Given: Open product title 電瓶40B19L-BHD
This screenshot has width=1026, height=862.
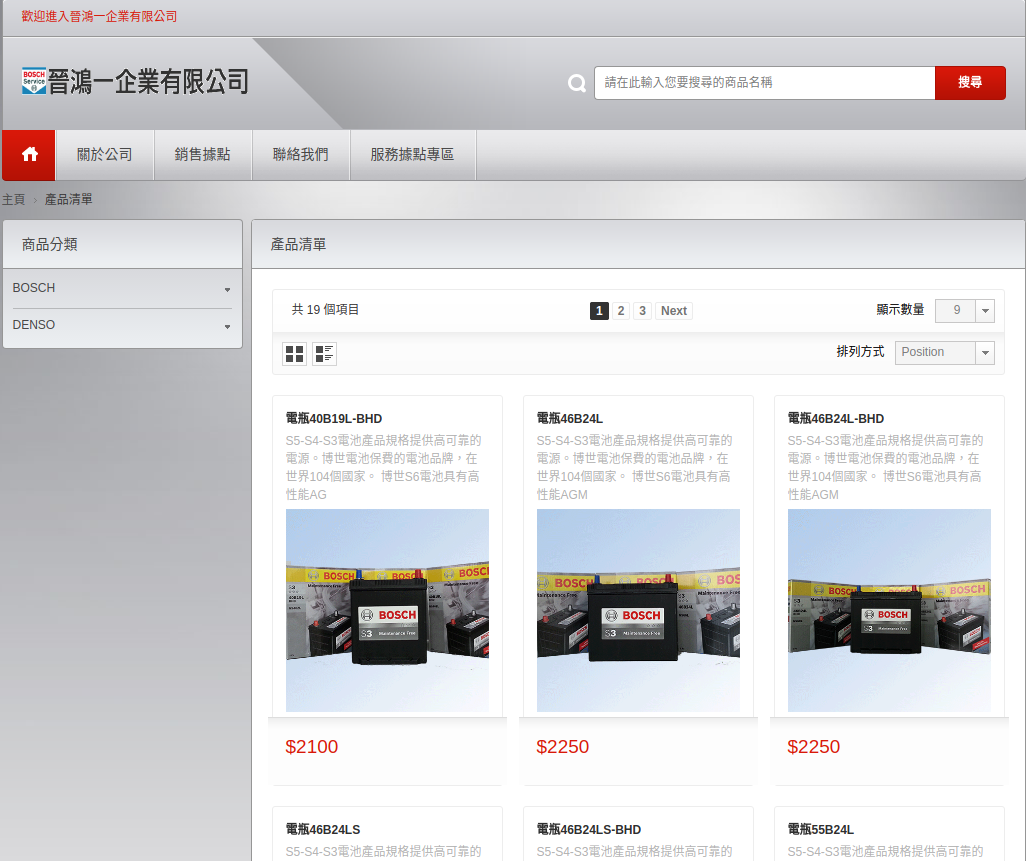Looking at the screenshot, I should pos(334,419).
